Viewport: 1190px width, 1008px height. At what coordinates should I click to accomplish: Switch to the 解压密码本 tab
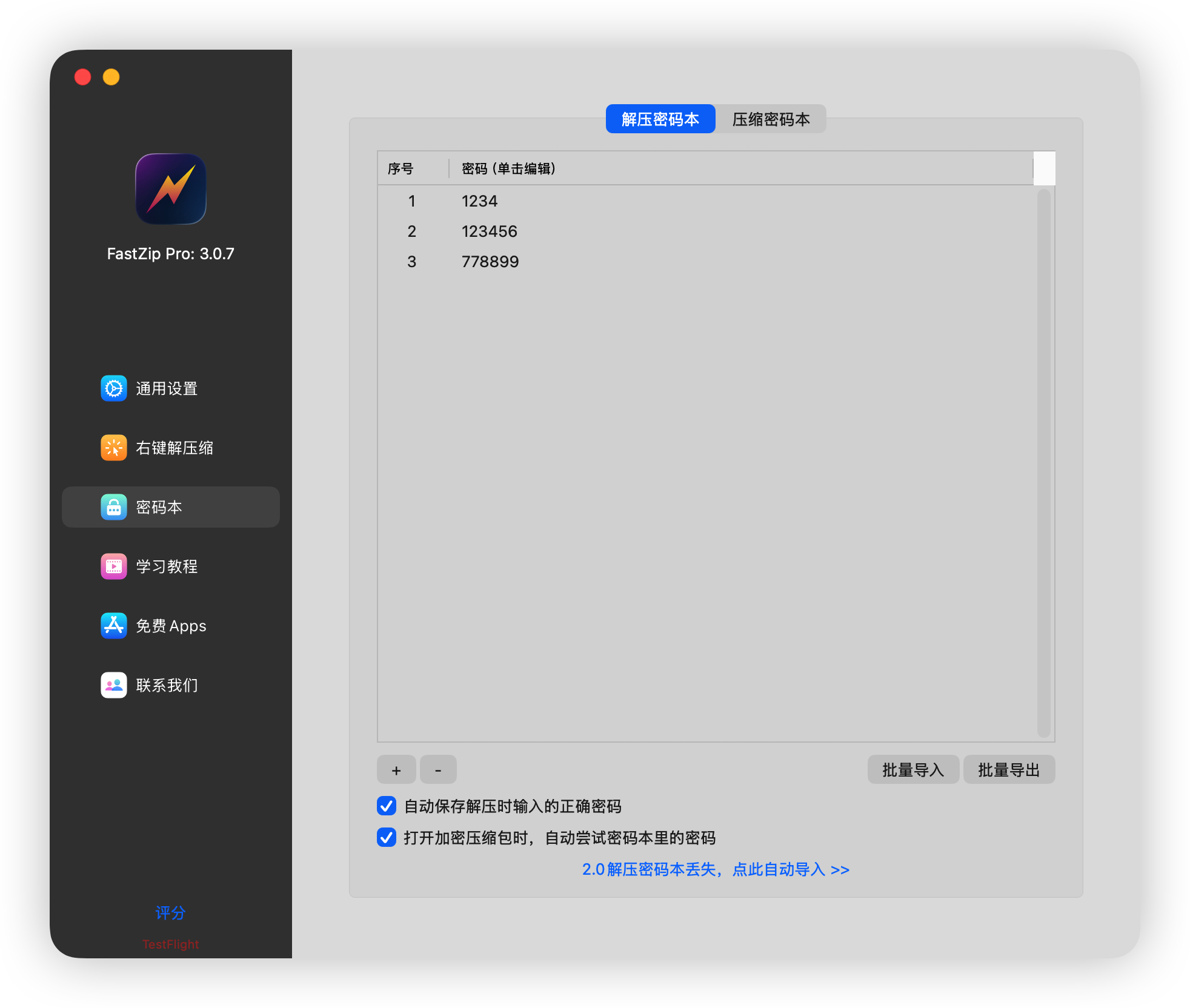click(x=660, y=119)
